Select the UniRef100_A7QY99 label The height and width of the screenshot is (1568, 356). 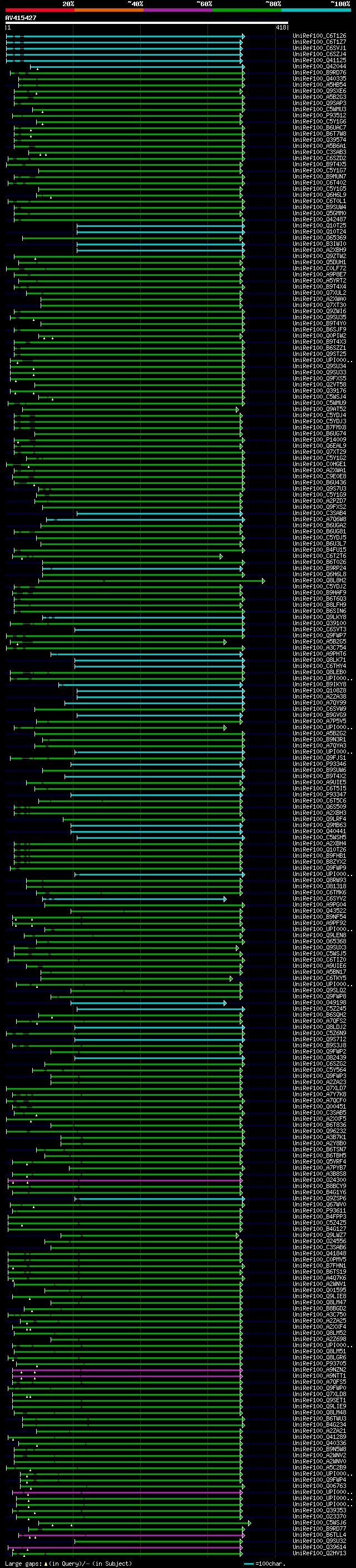coord(319,703)
